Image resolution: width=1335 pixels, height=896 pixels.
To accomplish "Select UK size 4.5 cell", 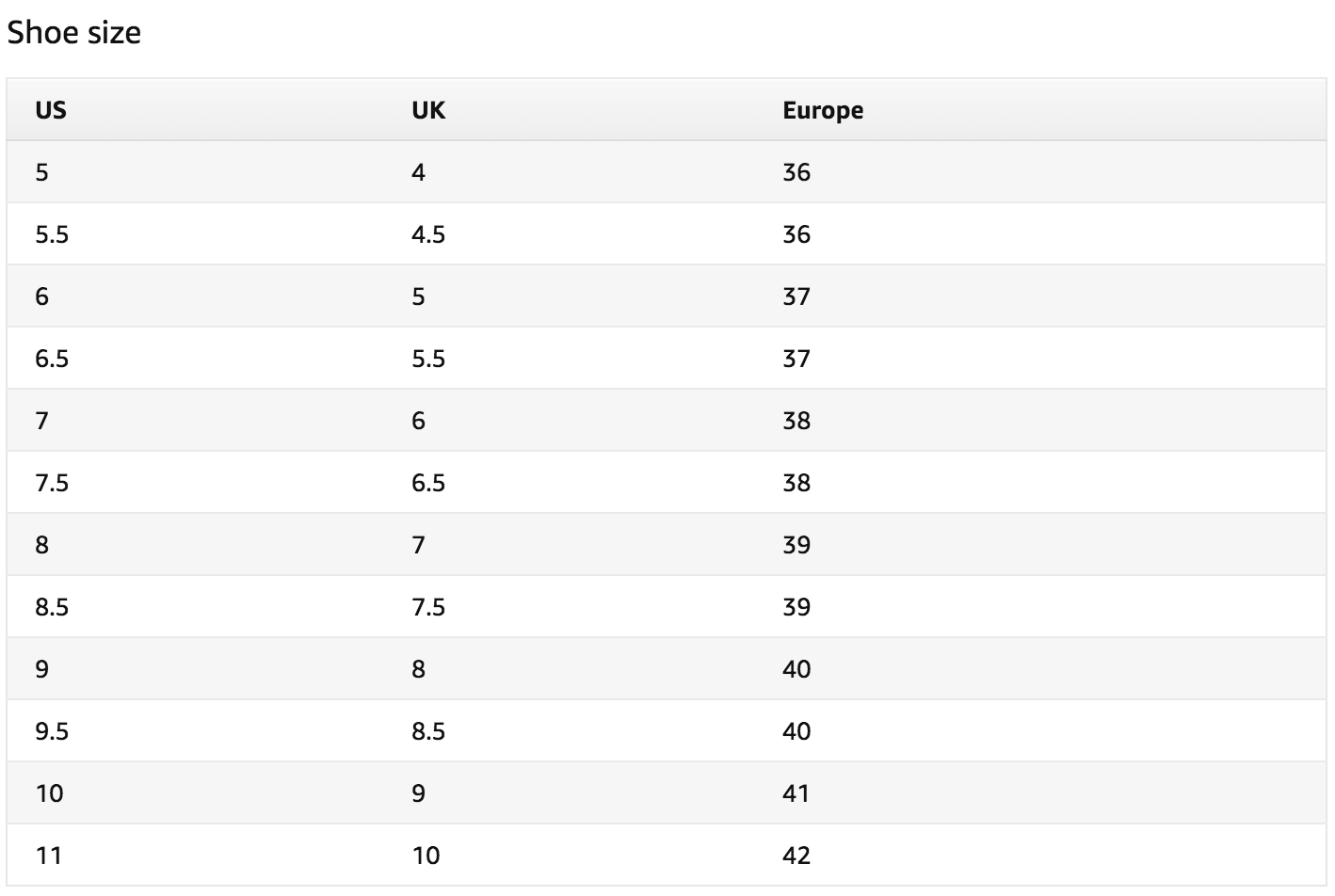I will (428, 234).
